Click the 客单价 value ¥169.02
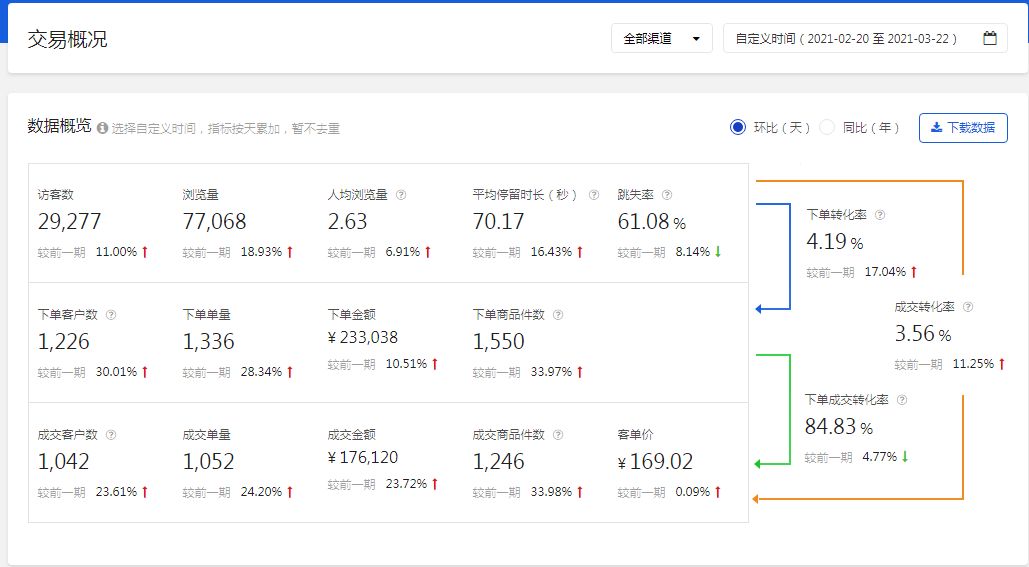The height and width of the screenshot is (567, 1029). pyautogui.click(x=655, y=462)
